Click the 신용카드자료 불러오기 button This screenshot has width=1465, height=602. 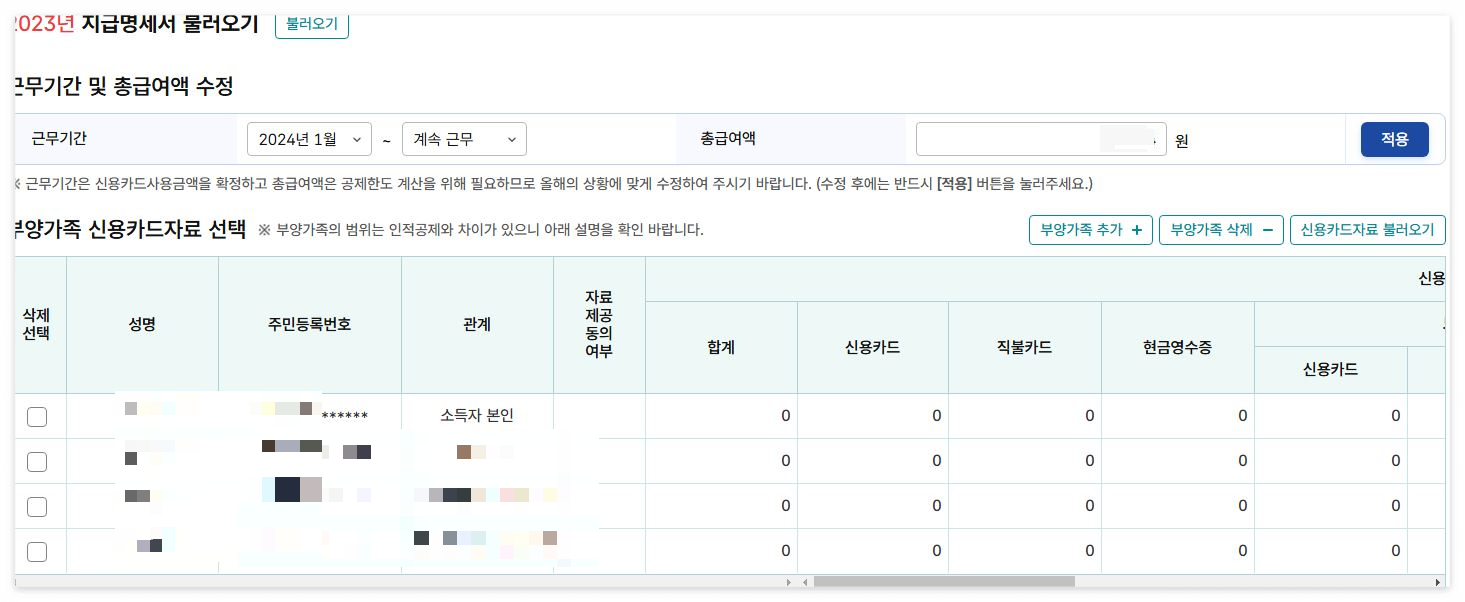coord(1368,229)
